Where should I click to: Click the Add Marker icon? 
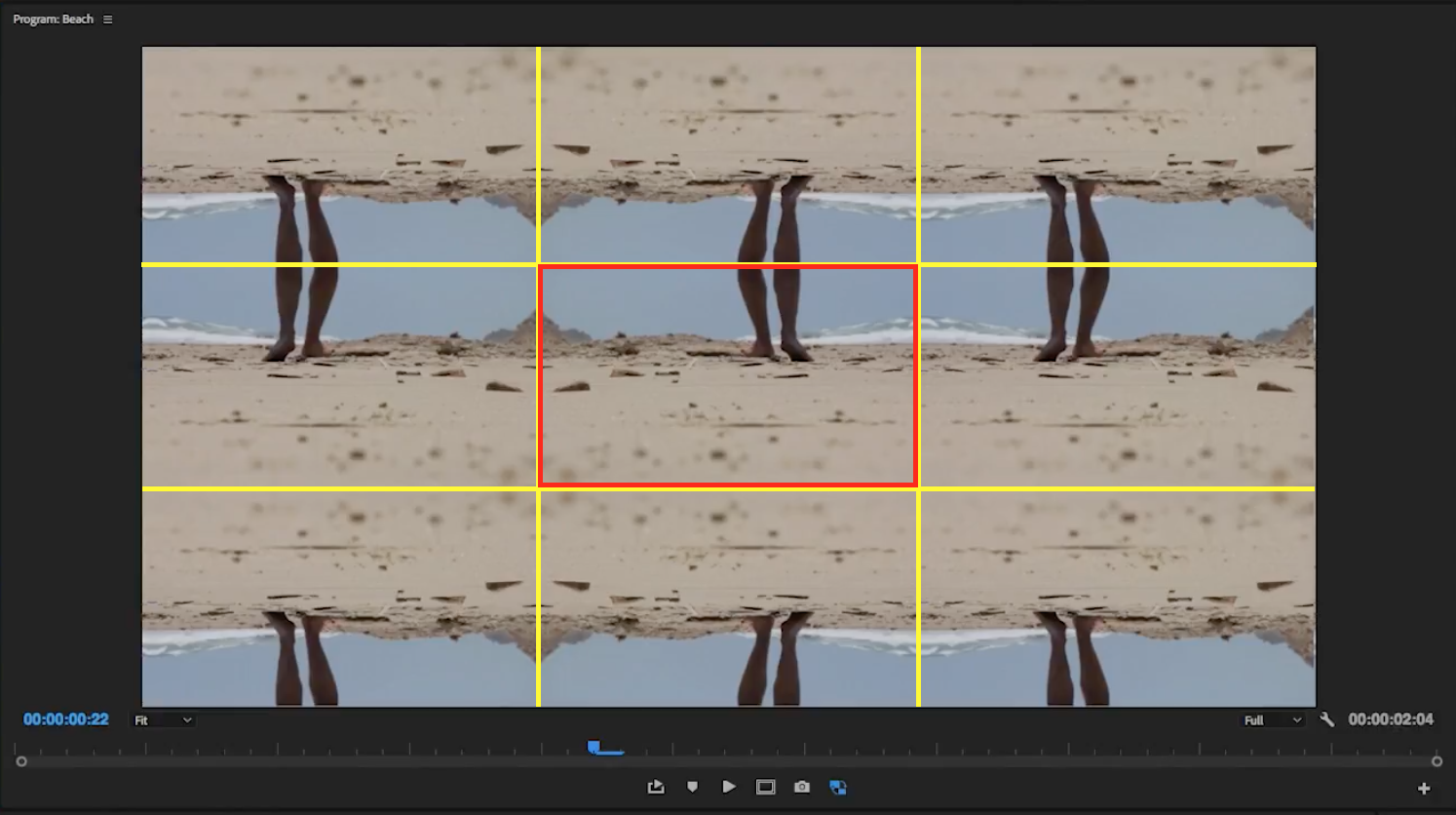click(692, 787)
